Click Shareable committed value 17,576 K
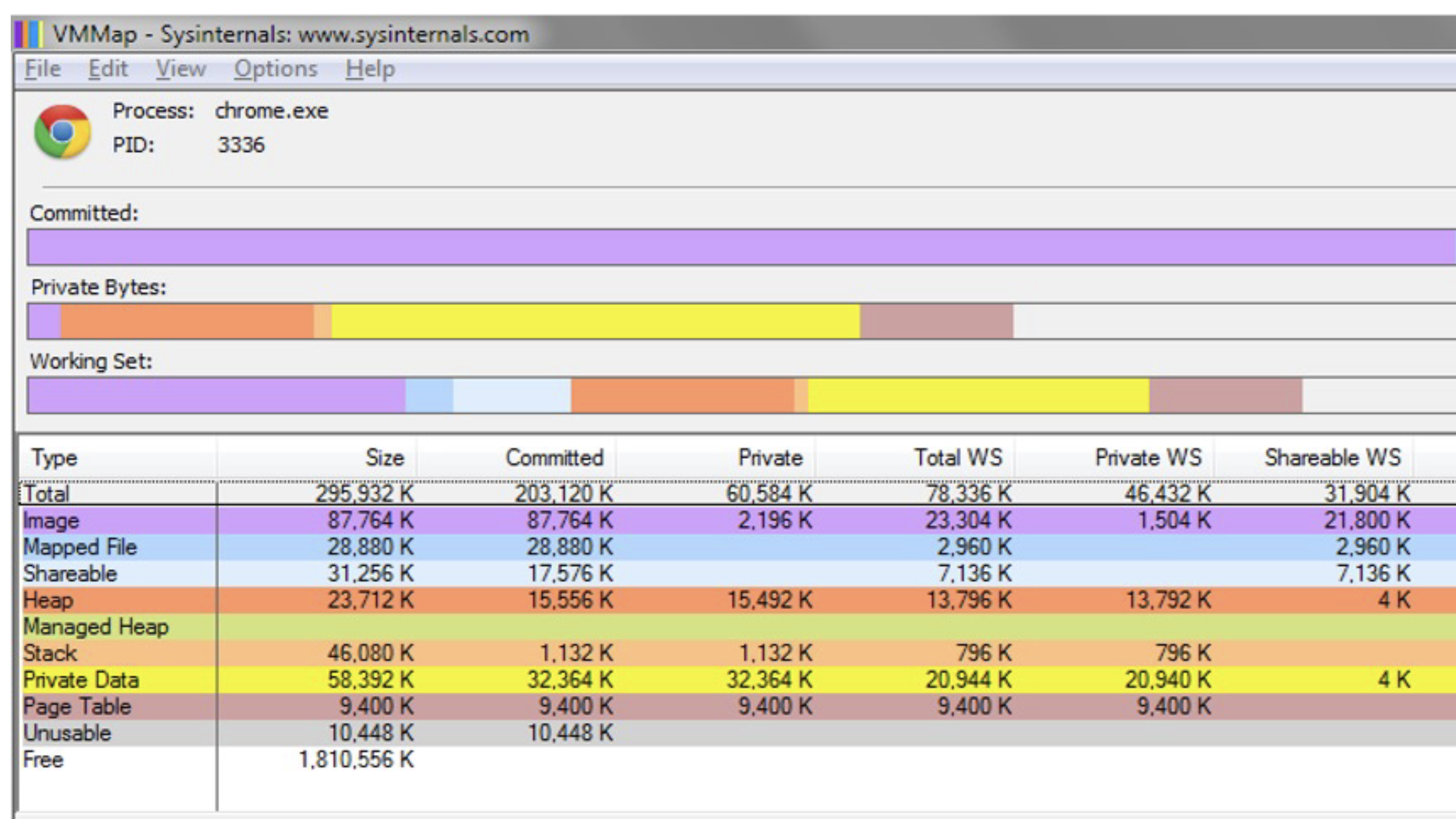 570,573
